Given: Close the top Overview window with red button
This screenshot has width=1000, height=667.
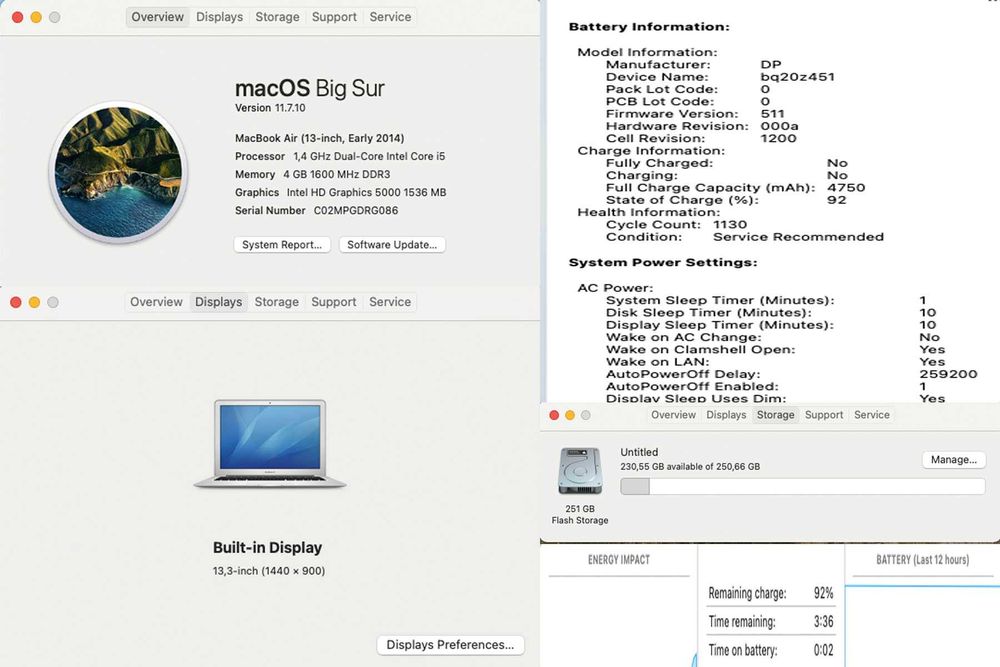Looking at the screenshot, I should 18,17.
